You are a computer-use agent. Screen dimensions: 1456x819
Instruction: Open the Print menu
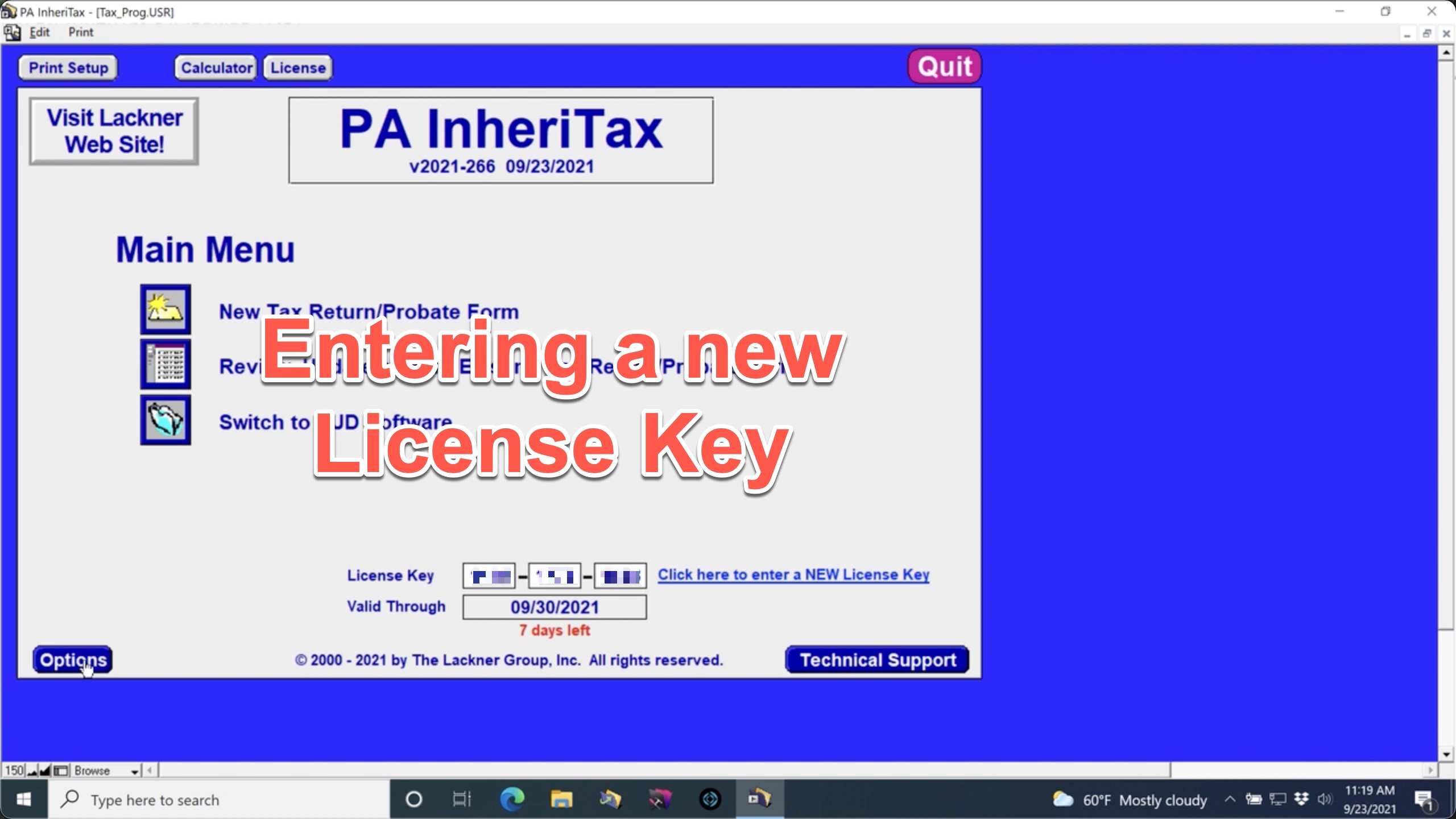[x=80, y=32]
